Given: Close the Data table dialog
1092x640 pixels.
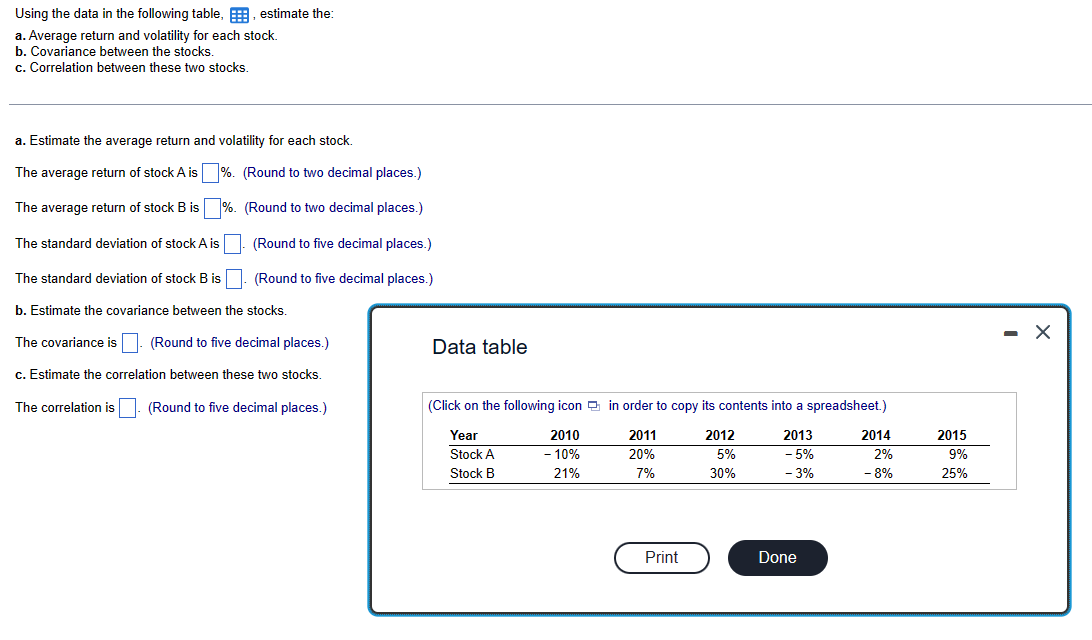Looking at the screenshot, I should (x=1042, y=331).
